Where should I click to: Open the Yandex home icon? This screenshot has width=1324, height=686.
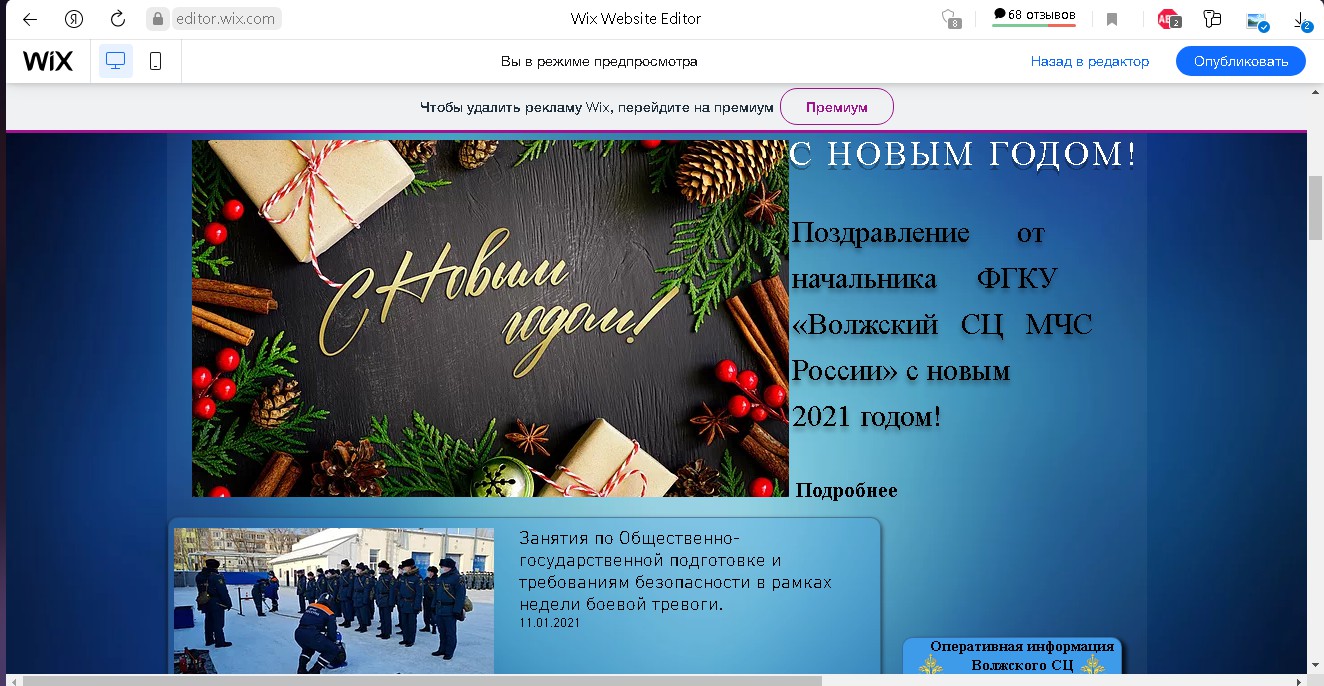click(73, 19)
